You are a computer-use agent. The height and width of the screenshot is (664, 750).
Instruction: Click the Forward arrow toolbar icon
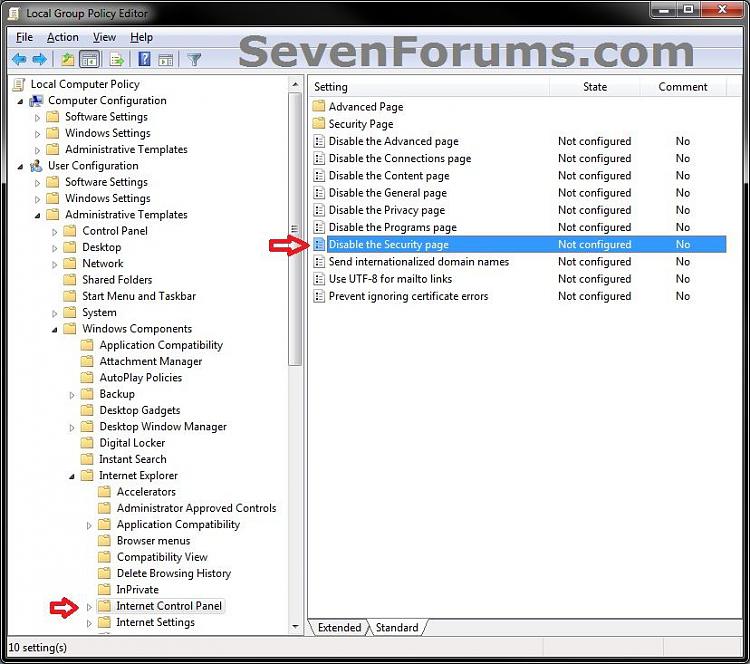39,59
